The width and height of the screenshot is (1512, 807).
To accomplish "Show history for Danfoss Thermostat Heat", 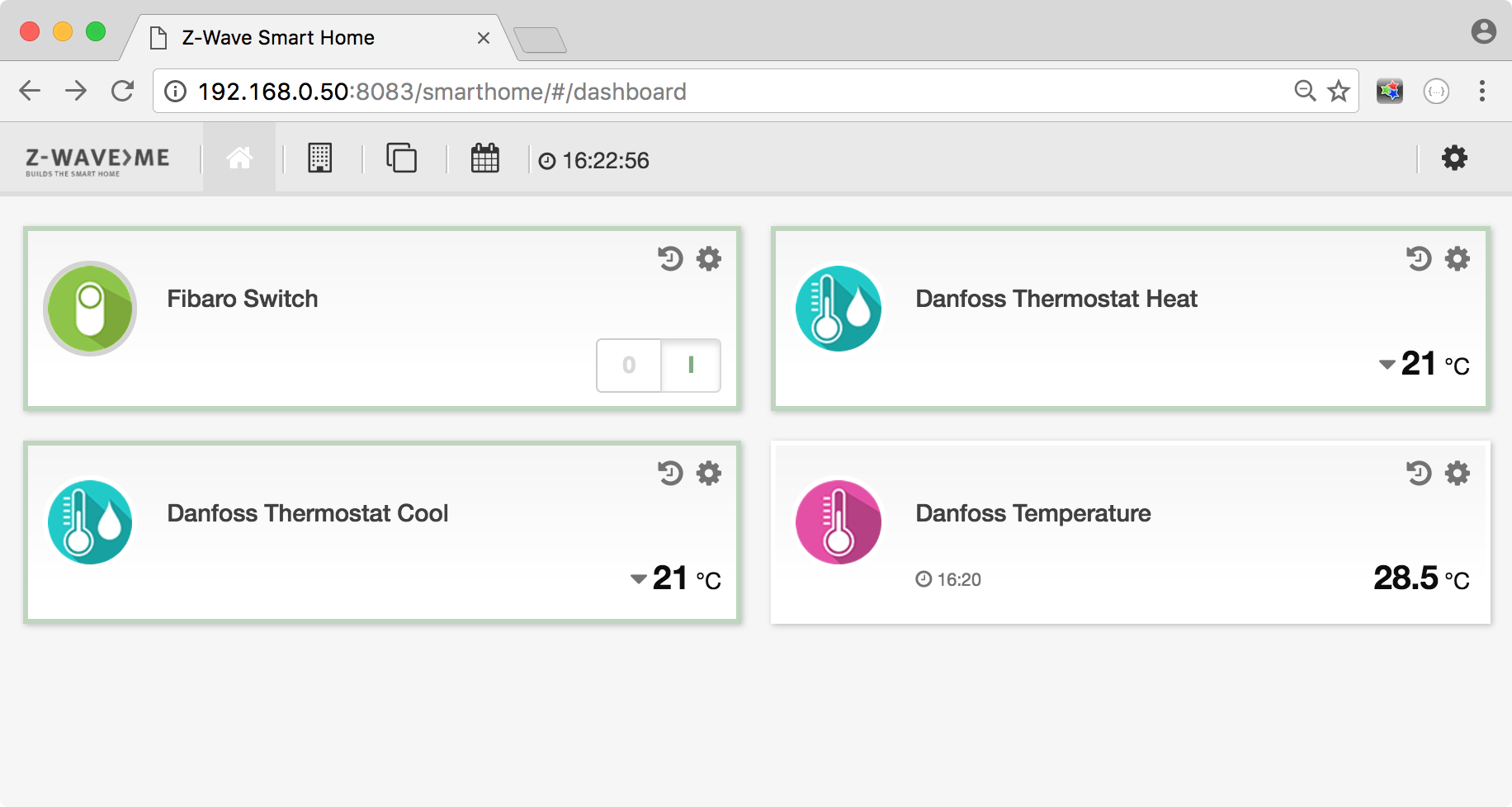I will click(x=1419, y=258).
